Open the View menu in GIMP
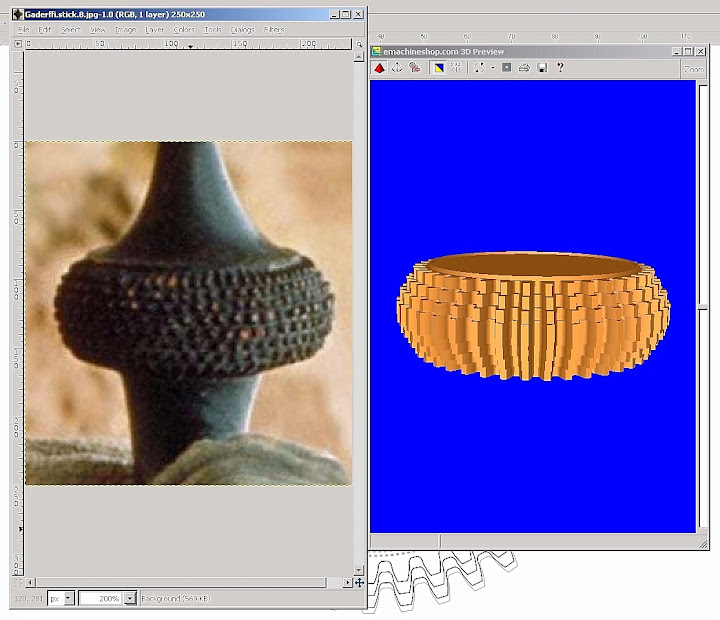This screenshot has height=620, width=720. coord(97,29)
